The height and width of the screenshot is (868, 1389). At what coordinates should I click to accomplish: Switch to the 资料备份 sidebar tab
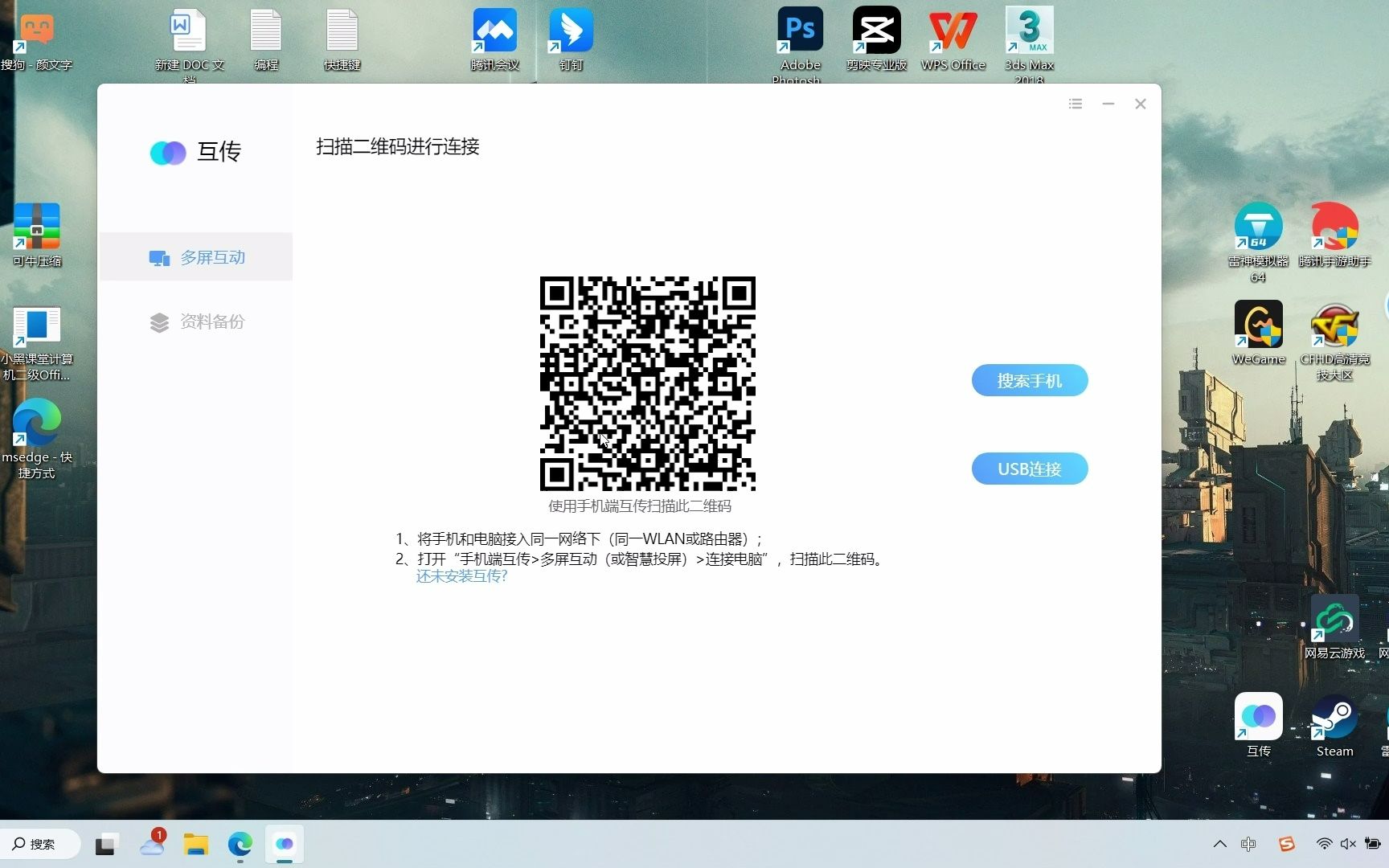pyautogui.click(x=196, y=321)
